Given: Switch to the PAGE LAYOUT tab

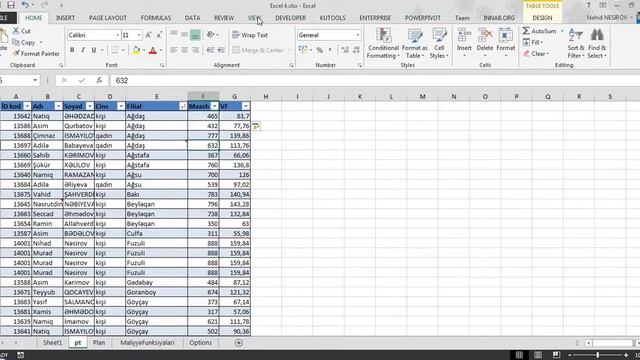Looking at the screenshot, I should coord(108,18).
